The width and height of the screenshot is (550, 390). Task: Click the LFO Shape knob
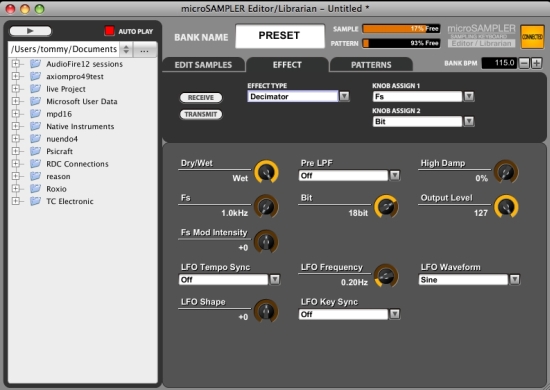point(266,311)
